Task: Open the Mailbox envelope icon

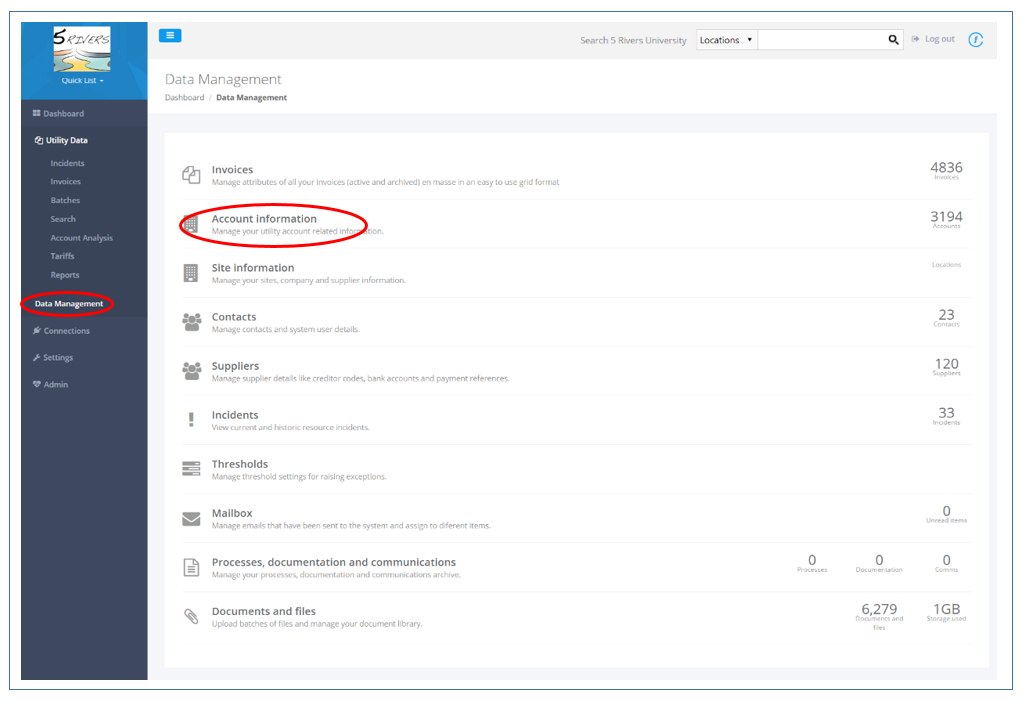Action: click(x=191, y=517)
